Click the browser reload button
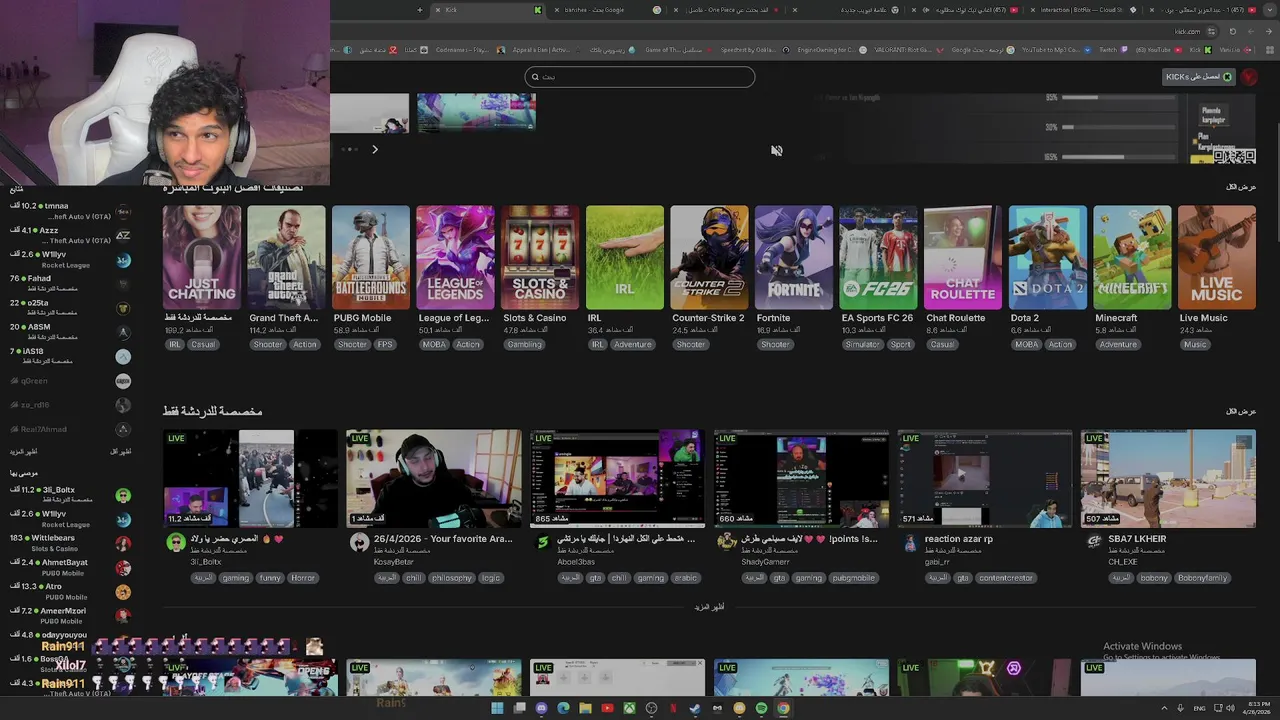This screenshot has width=1280, height=720. tap(1233, 31)
